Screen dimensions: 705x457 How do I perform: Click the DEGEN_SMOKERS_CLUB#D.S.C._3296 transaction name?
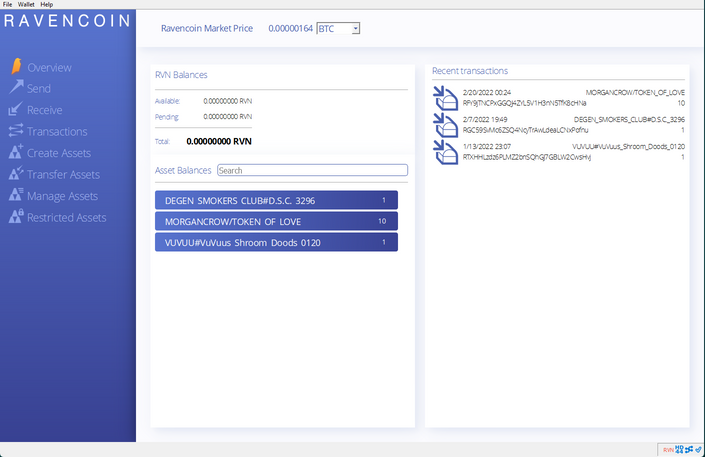tap(629, 119)
